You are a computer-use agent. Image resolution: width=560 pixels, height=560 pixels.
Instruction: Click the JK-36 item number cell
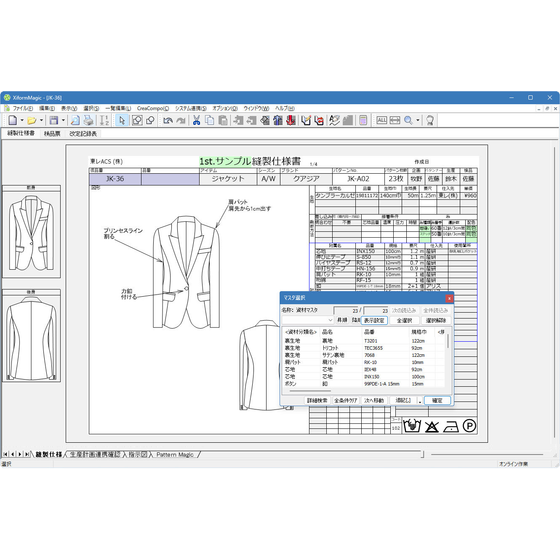click(115, 179)
